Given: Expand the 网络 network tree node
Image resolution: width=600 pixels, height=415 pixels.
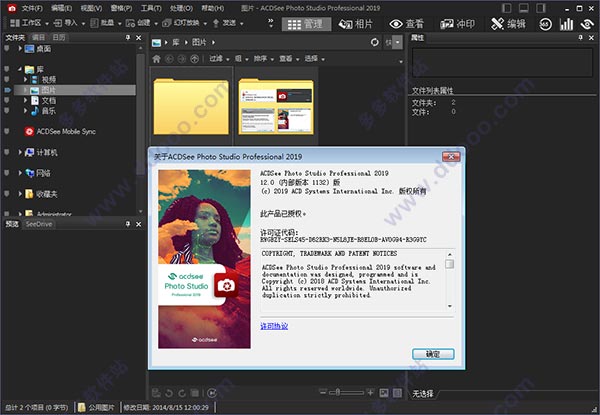Looking at the screenshot, I should [20, 173].
